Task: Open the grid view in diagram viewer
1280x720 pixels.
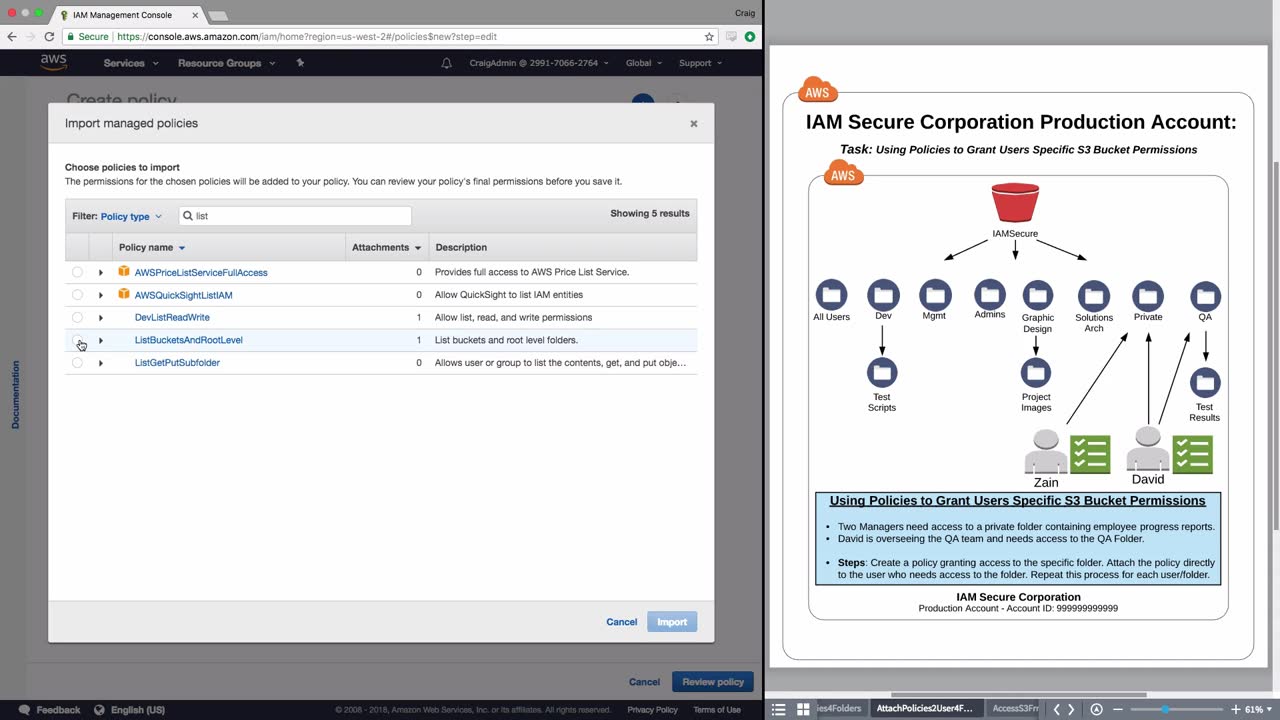Action: pyautogui.click(x=803, y=709)
